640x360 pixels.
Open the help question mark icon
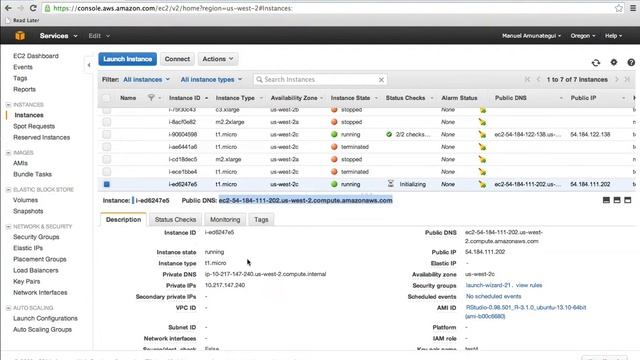coord(631,62)
